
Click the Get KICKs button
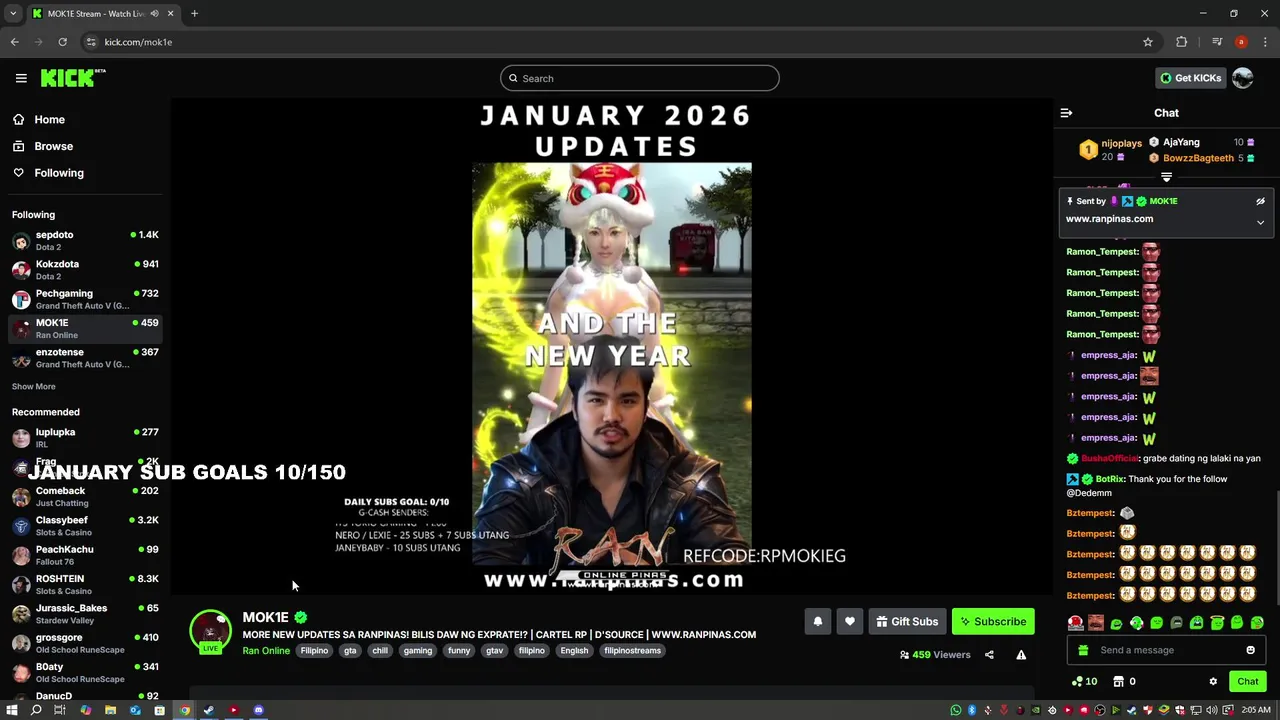click(x=1190, y=78)
